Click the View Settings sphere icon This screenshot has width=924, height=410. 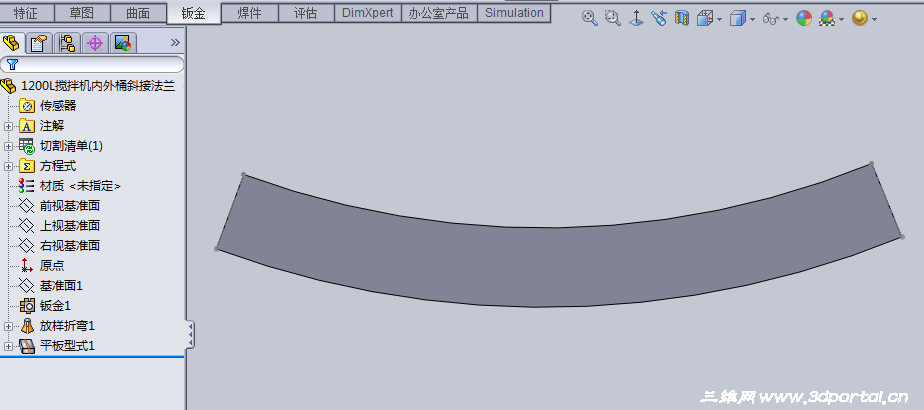coord(860,18)
